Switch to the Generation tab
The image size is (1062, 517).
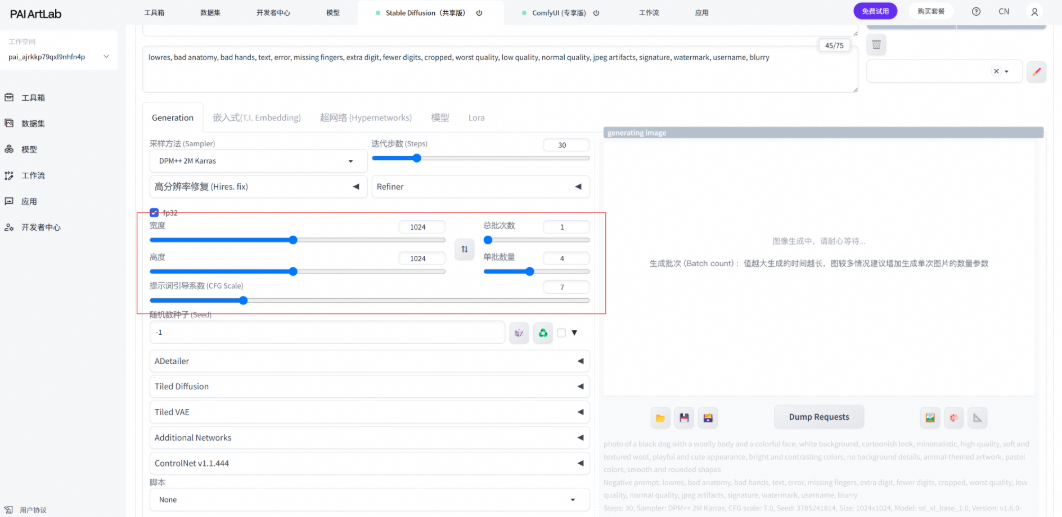[172, 117]
